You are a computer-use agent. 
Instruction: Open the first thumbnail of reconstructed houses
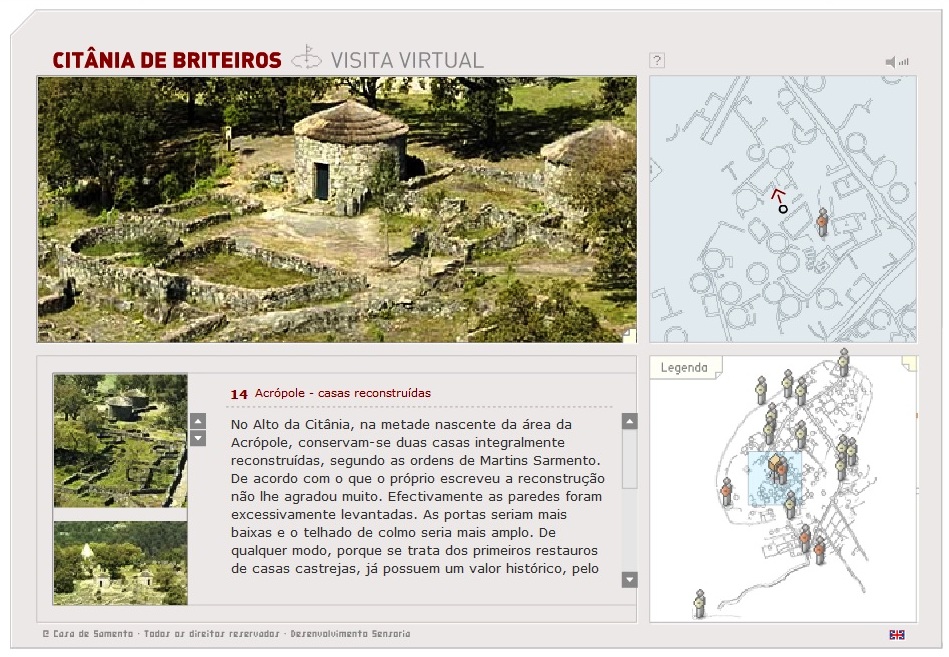click(120, 440)
